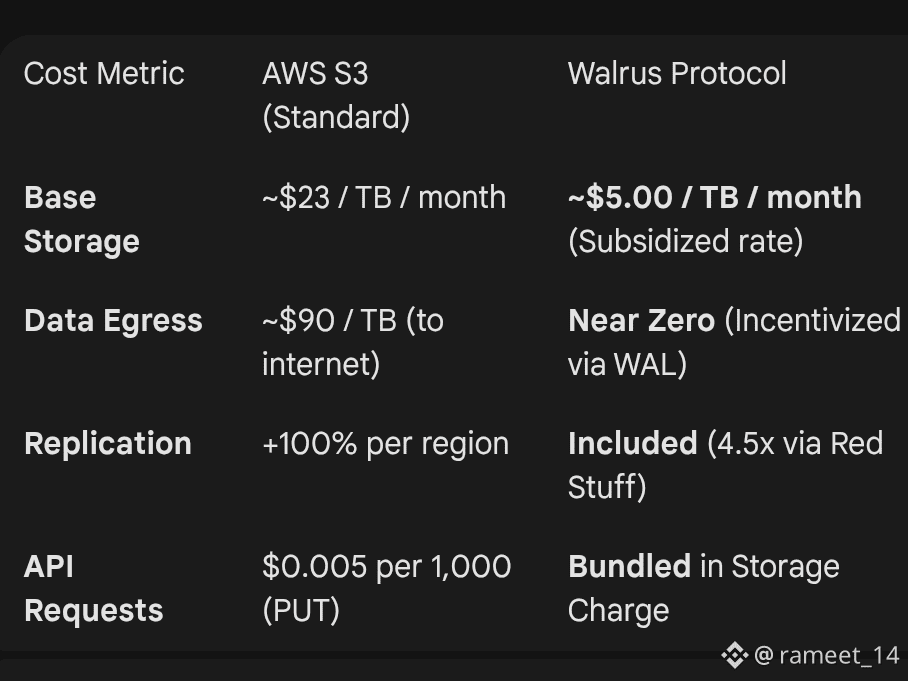Viewport: 908px width, 681px height.
Task: Select the bold ~$5.00 / TB / month price
Action: [x=714, y=198]
